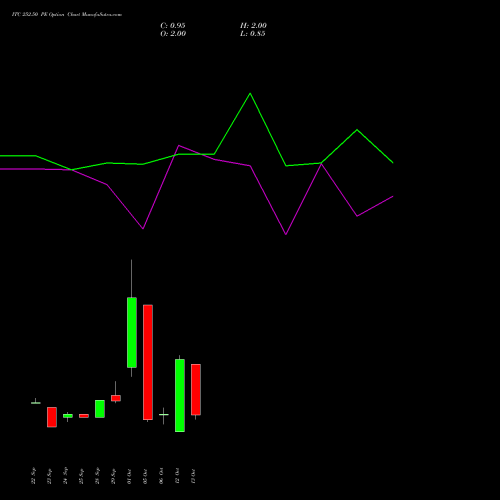The height and width of the screenshot is (500, 500).
Task: Click the '01 Oct' date axis label
Action: [x=129, y=476]
